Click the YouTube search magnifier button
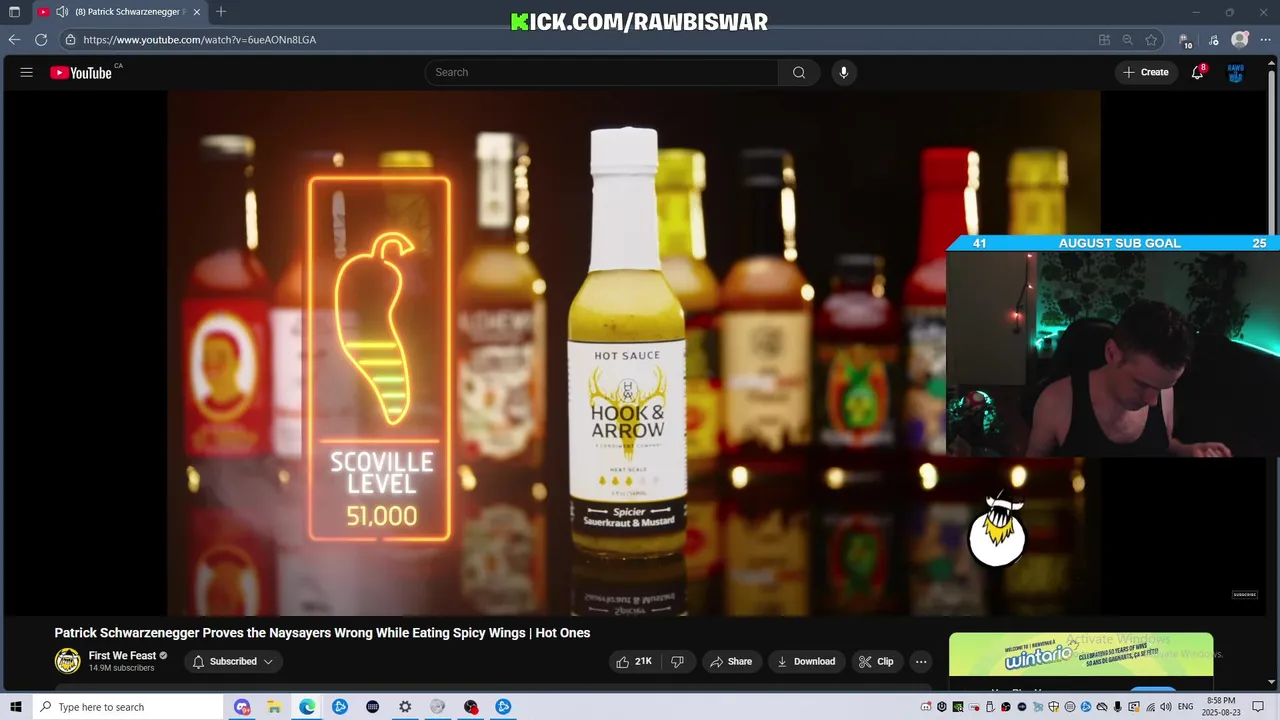Viewport: 1280px width, 720px height. coord(799,72)
